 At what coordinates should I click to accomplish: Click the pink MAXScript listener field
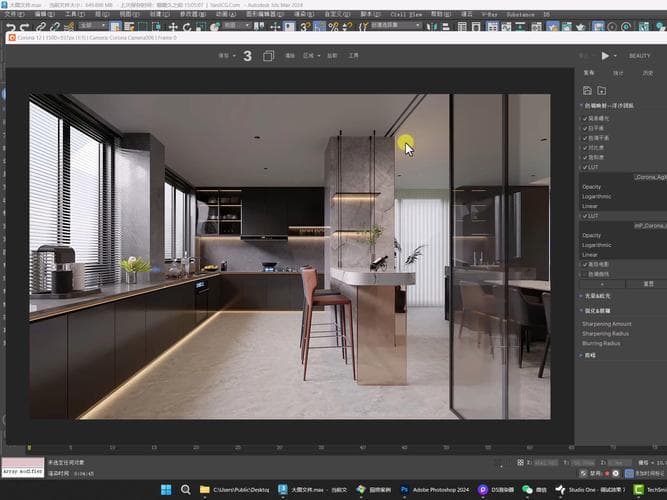[x=23, y=462]
